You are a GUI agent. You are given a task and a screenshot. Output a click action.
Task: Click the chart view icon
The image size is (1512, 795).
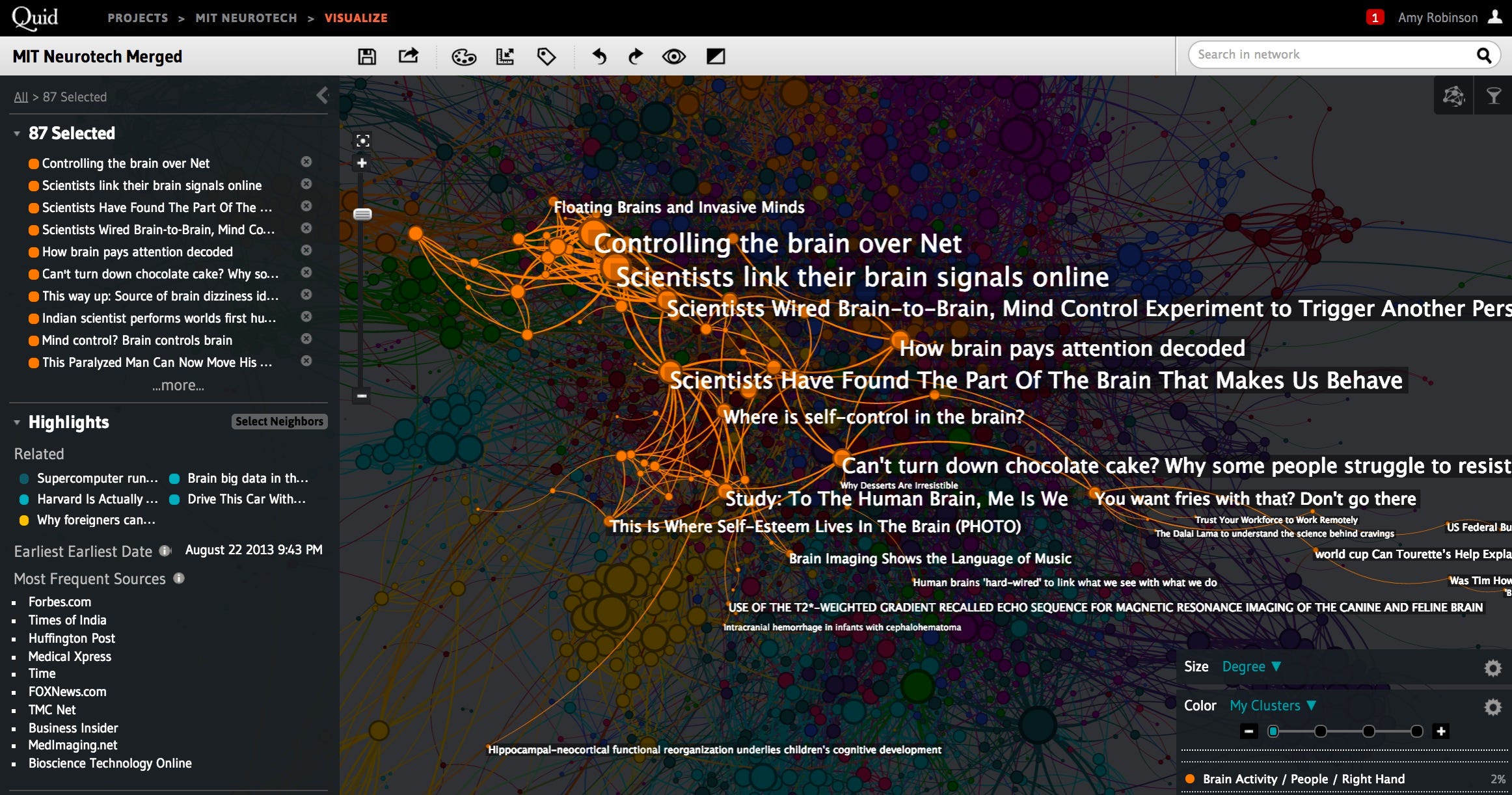pos(505,57)
